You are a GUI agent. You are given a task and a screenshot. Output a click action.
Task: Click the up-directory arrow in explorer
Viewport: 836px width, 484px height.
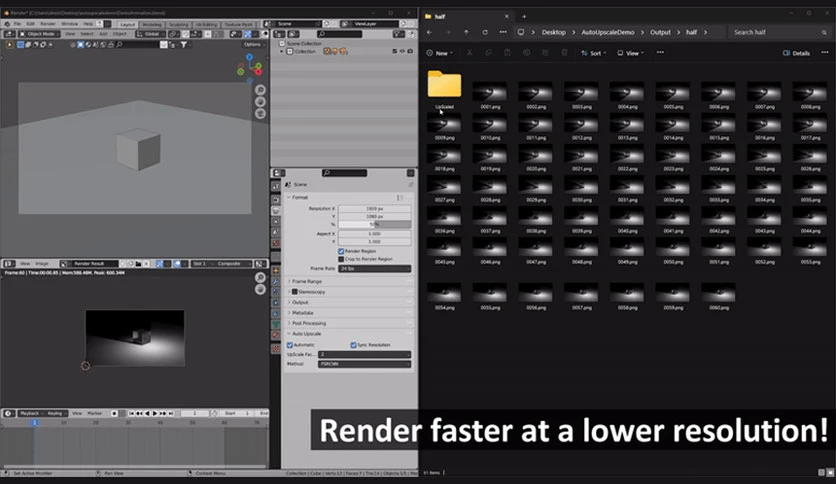click(x=467, y=32)
